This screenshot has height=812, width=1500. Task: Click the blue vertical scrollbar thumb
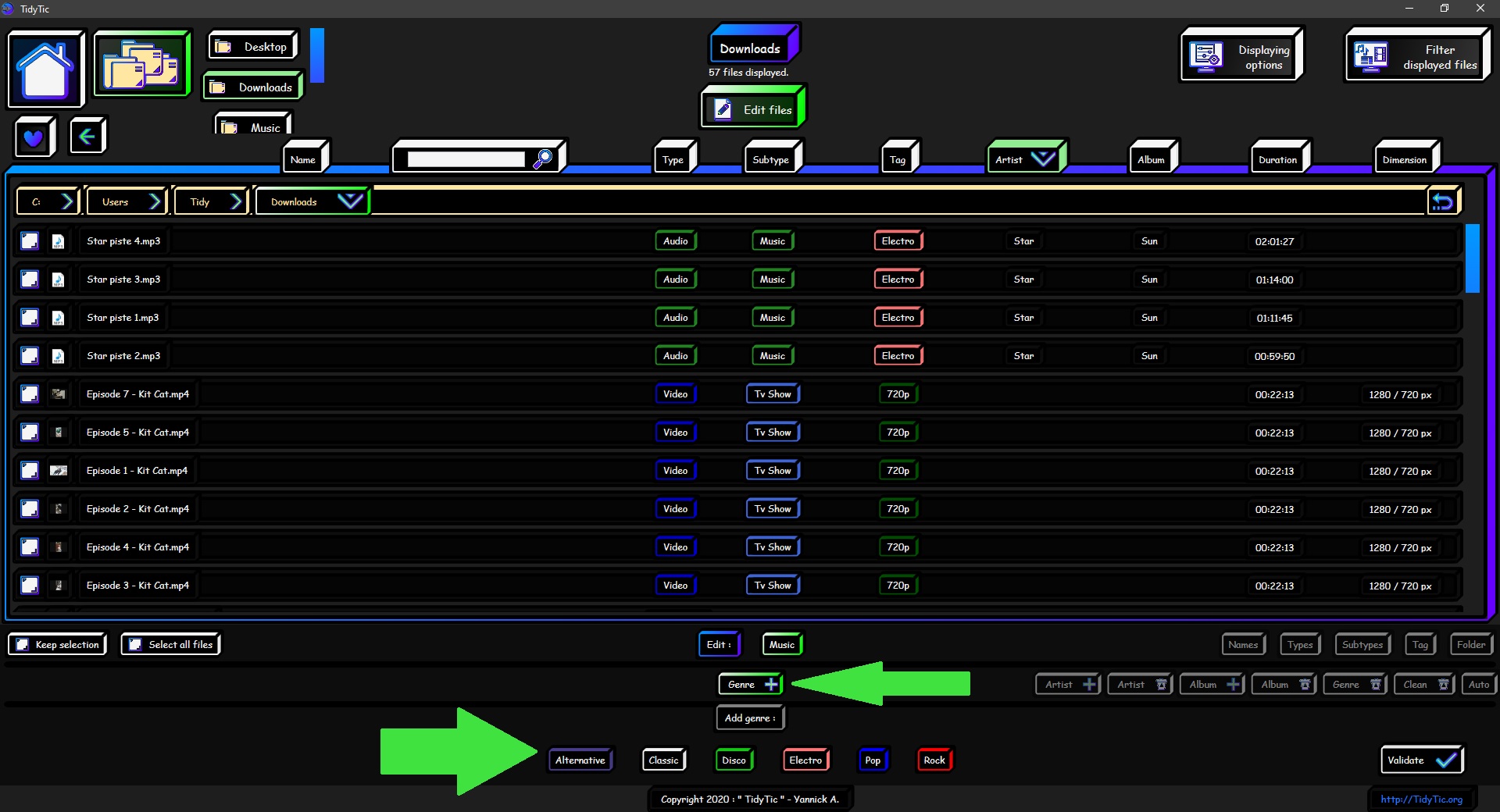point(1473,258)
